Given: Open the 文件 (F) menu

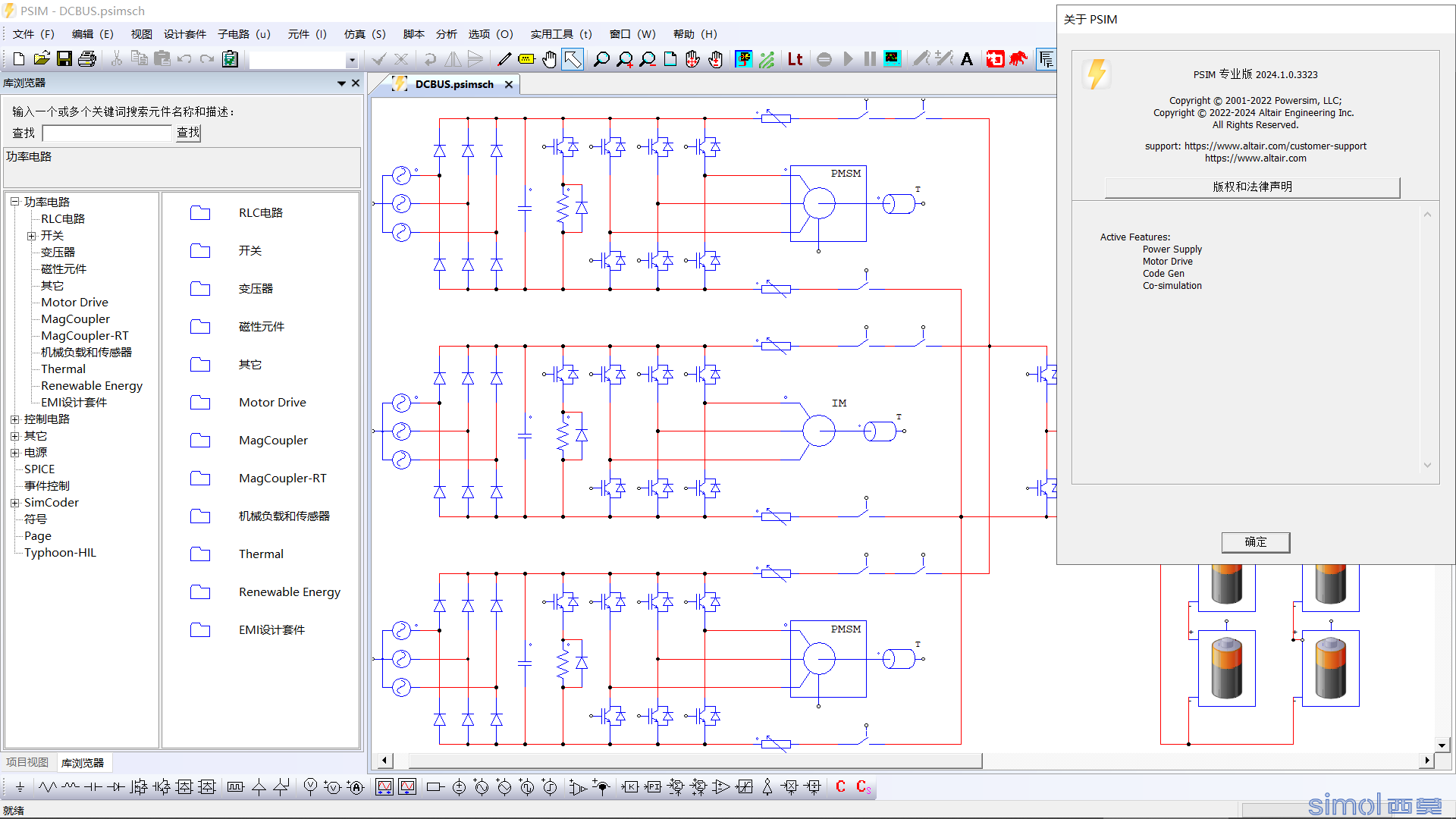Looking at the screenshot, I should coord(33,34).
